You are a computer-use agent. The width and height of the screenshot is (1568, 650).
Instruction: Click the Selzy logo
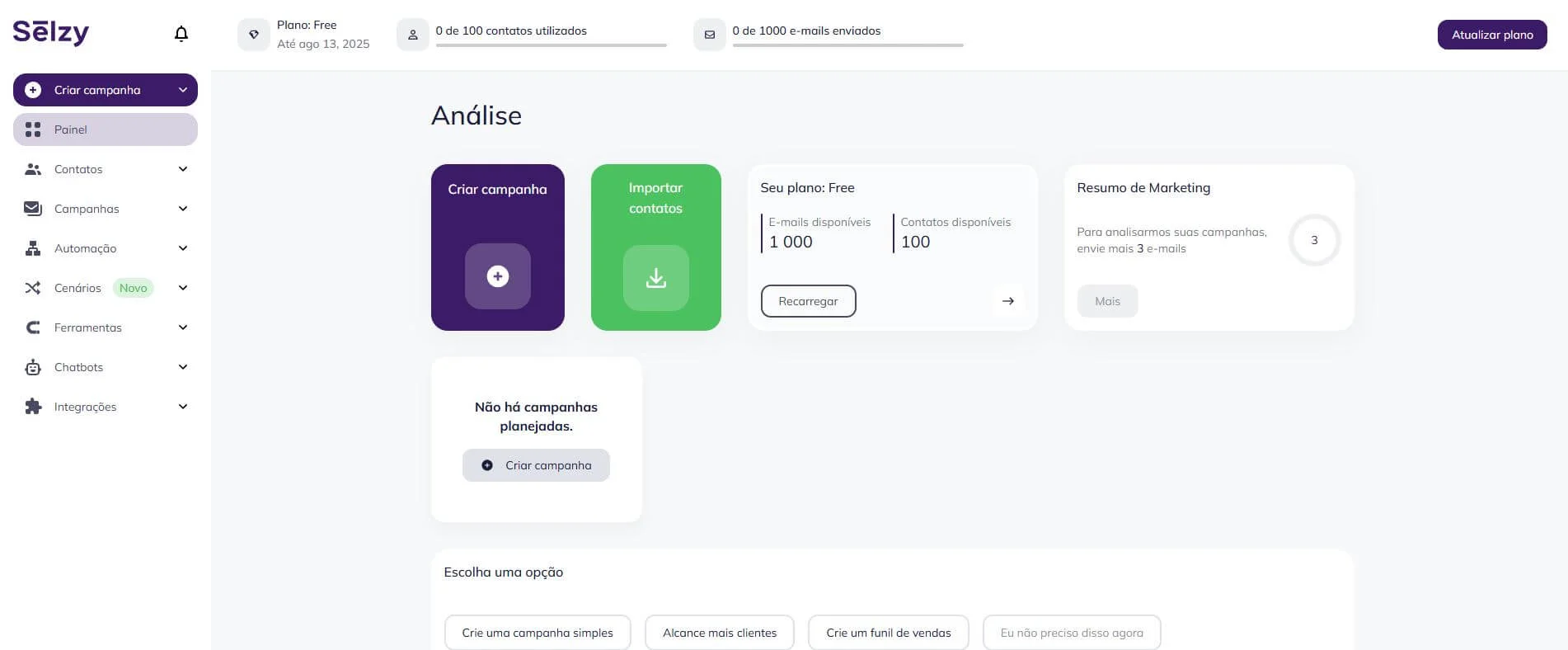coord(51,33)
